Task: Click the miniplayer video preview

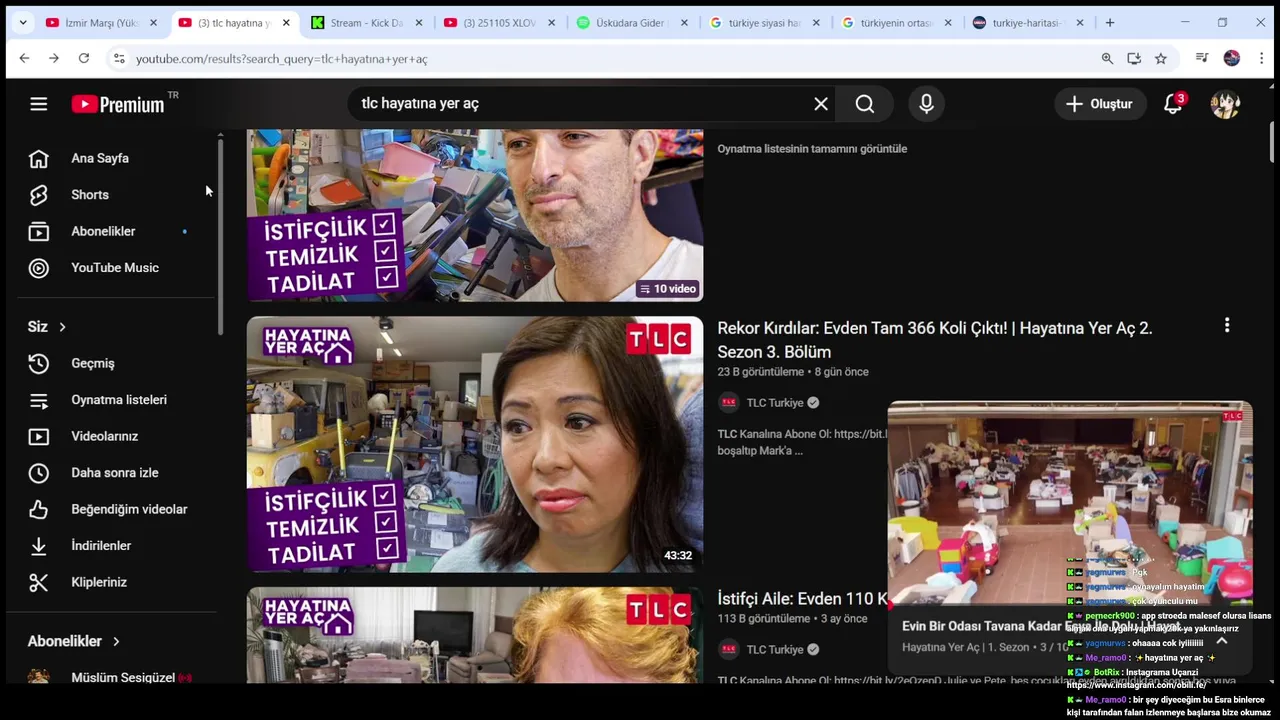Action: click(x=1070, y=504)
